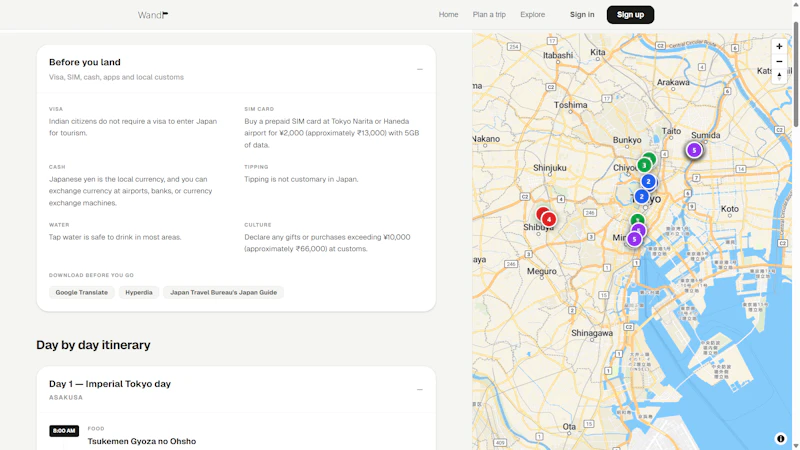This screenshot has height=450, width=800.
Task: Click Taito label on the map
Action: pos(671,131)
